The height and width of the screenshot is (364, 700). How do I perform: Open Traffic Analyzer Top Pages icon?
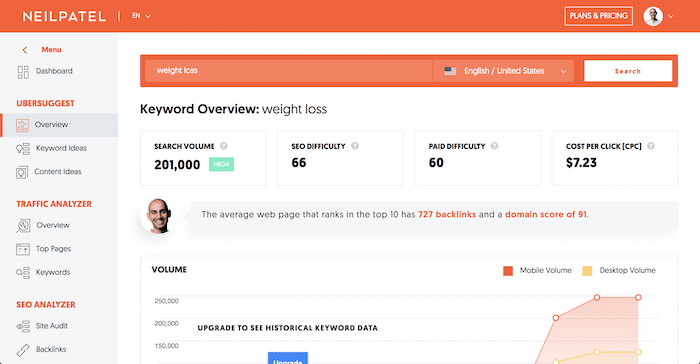tap(23, 249)
